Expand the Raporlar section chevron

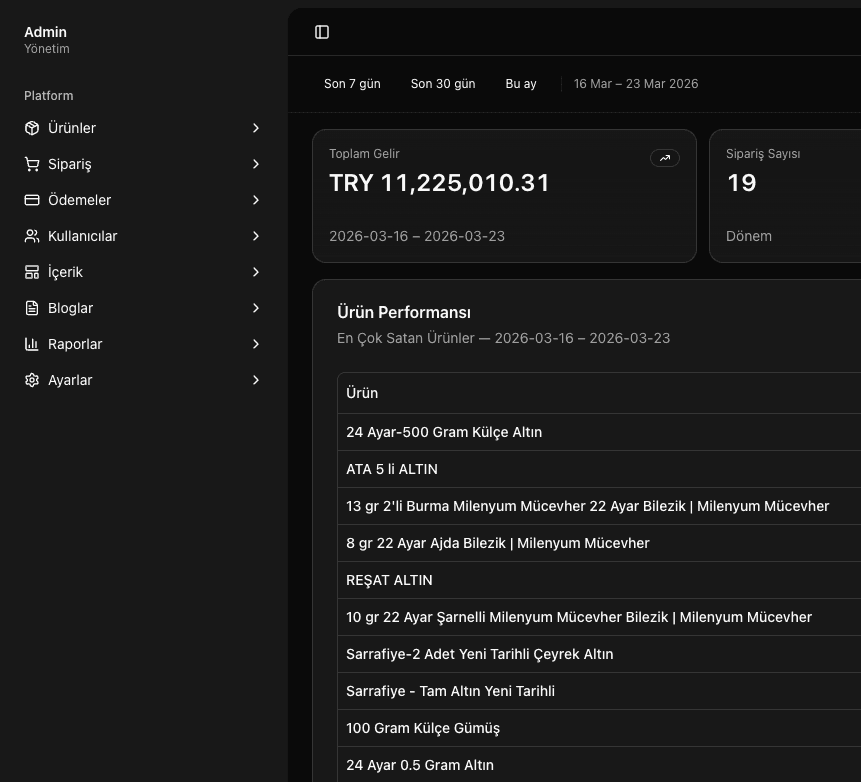pyautogui.click(x=256, y=344)
